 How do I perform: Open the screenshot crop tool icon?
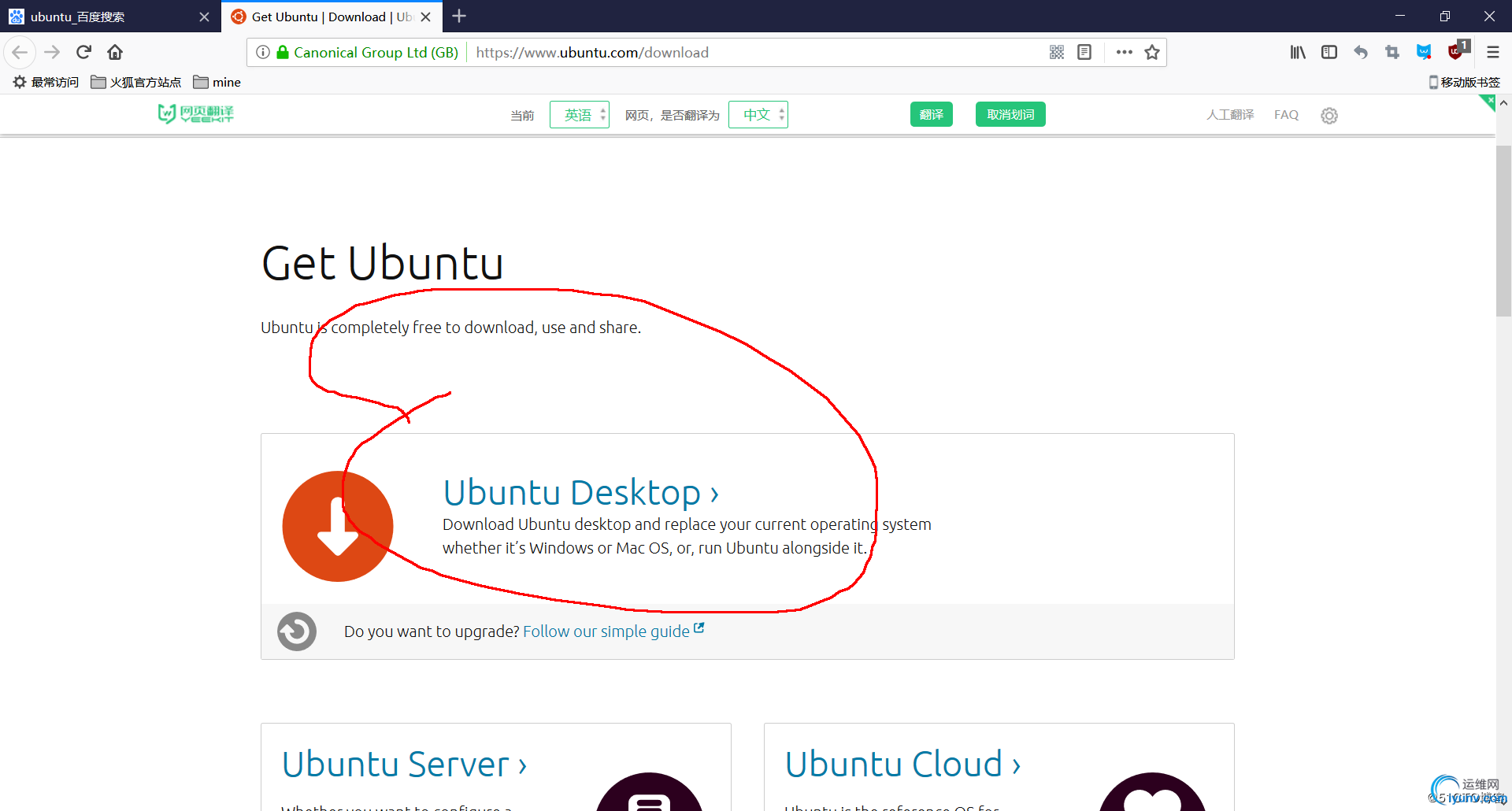point(1392,53)
